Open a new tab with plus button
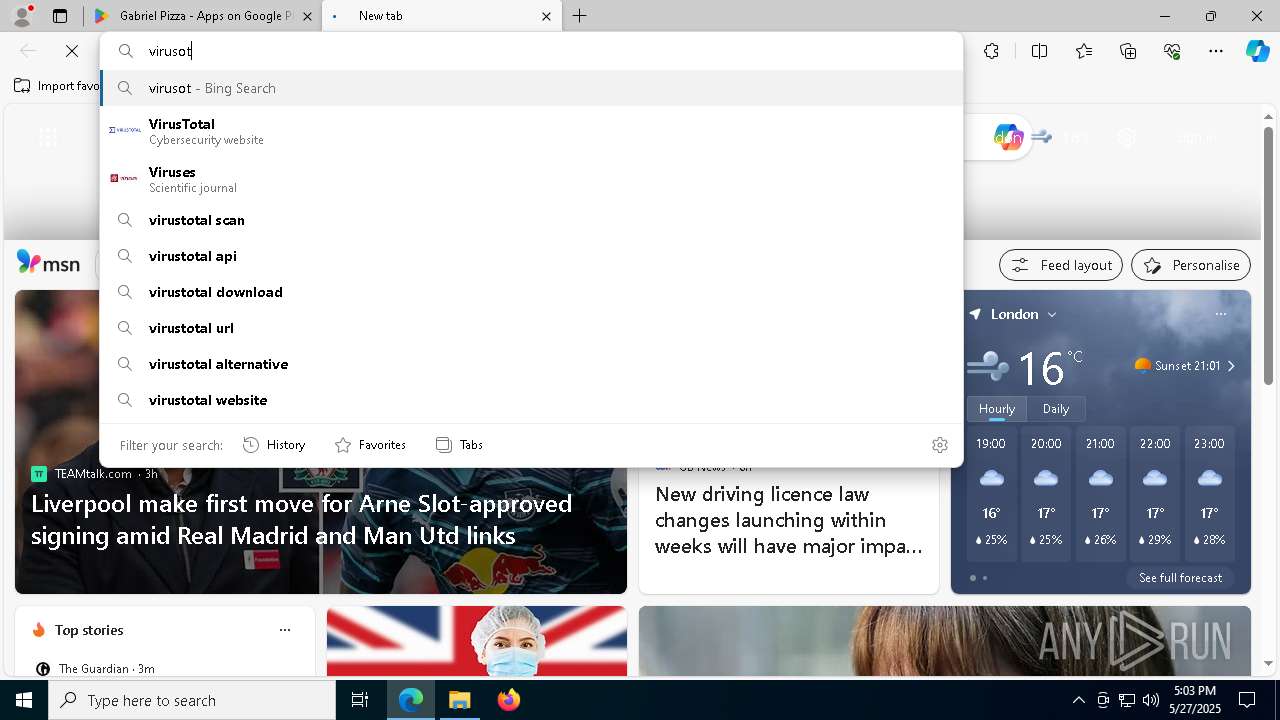The width and height of the screenshot is (1280, 720). (x=580, y=16)
